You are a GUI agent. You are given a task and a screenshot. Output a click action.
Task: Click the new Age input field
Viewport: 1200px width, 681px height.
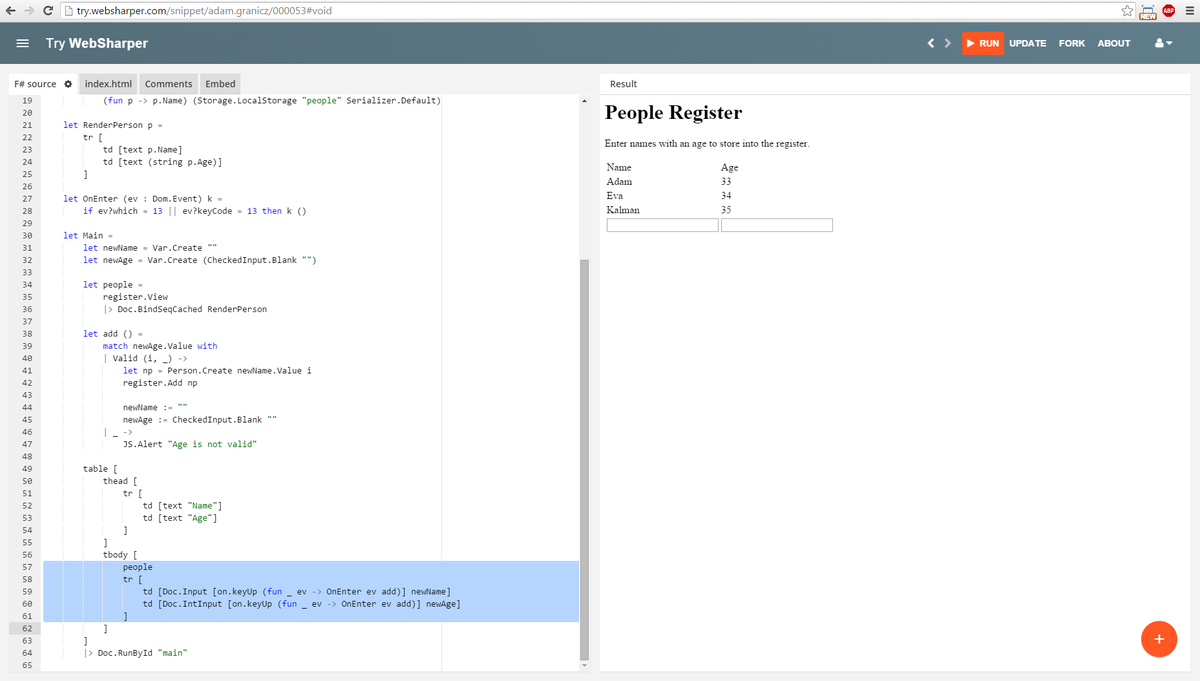777,225
